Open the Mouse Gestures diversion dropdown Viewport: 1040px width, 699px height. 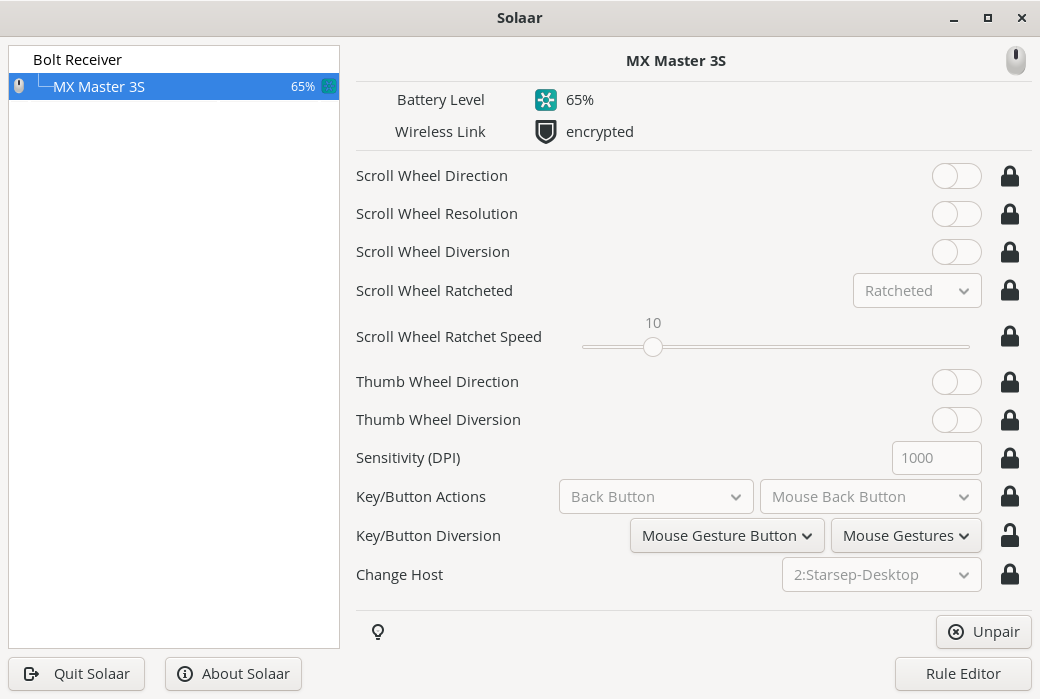click(906, 536)
